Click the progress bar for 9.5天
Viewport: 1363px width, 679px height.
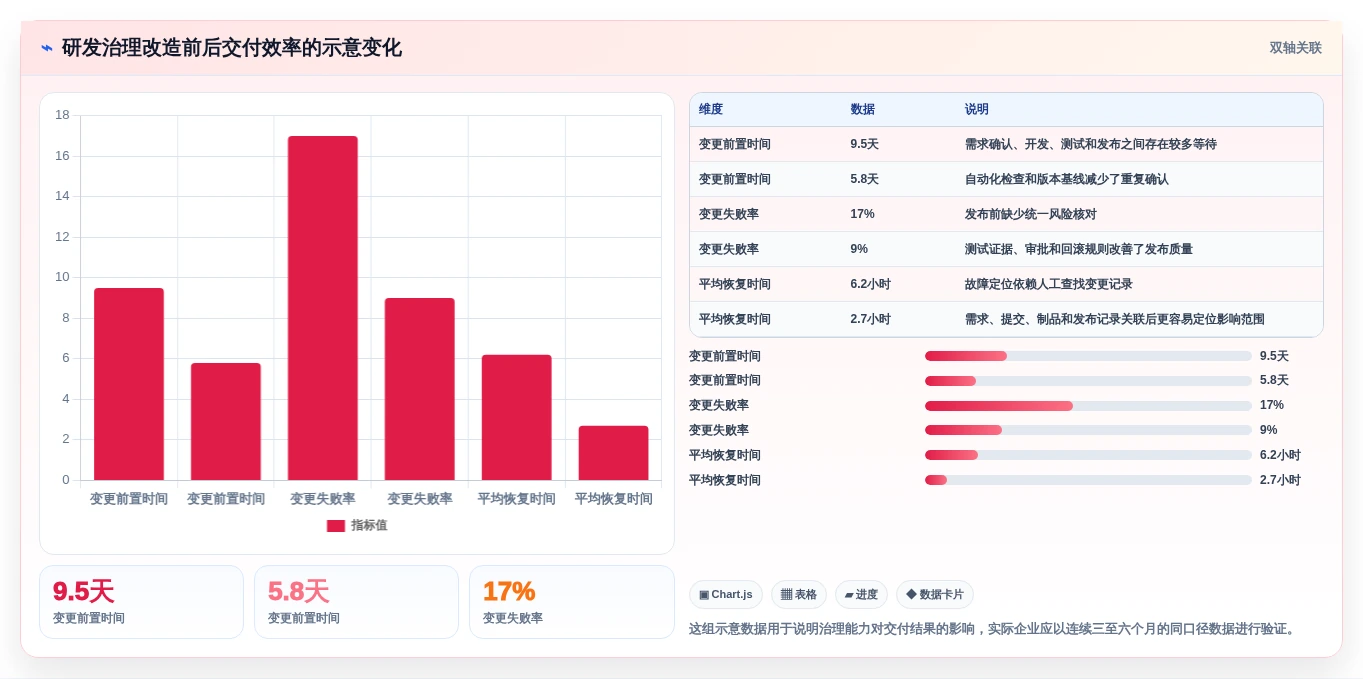coord(1088,356)
